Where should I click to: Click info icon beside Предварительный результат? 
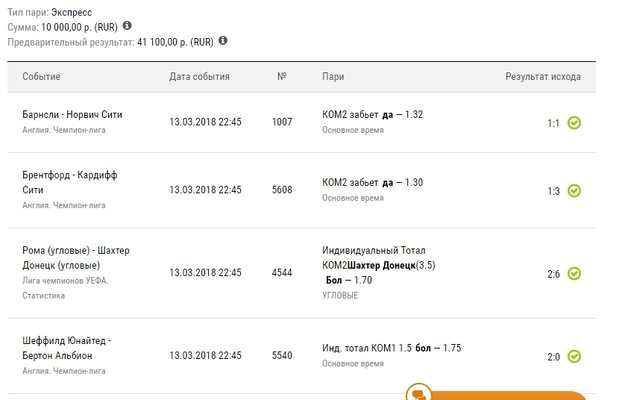(222, 41)
